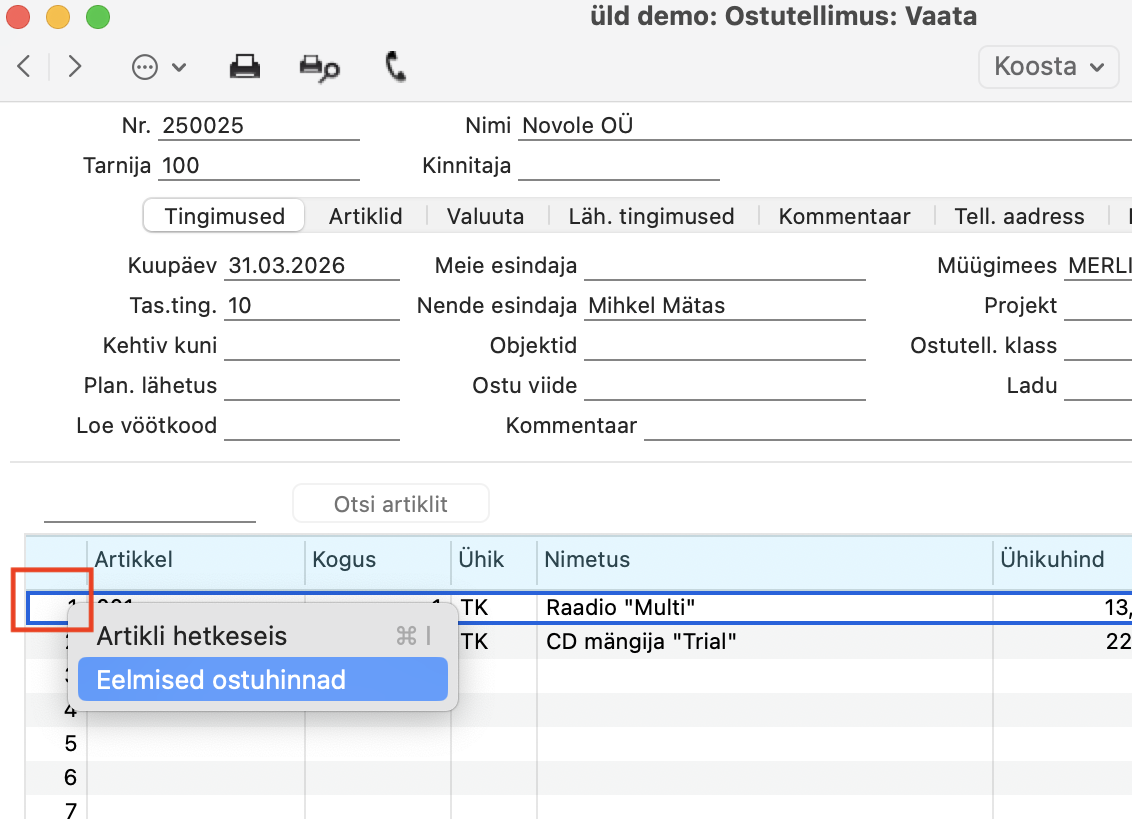Click the green macOS zoom button
The width and height of the screenshot is (1132, 819).
(x=97, y=17)
